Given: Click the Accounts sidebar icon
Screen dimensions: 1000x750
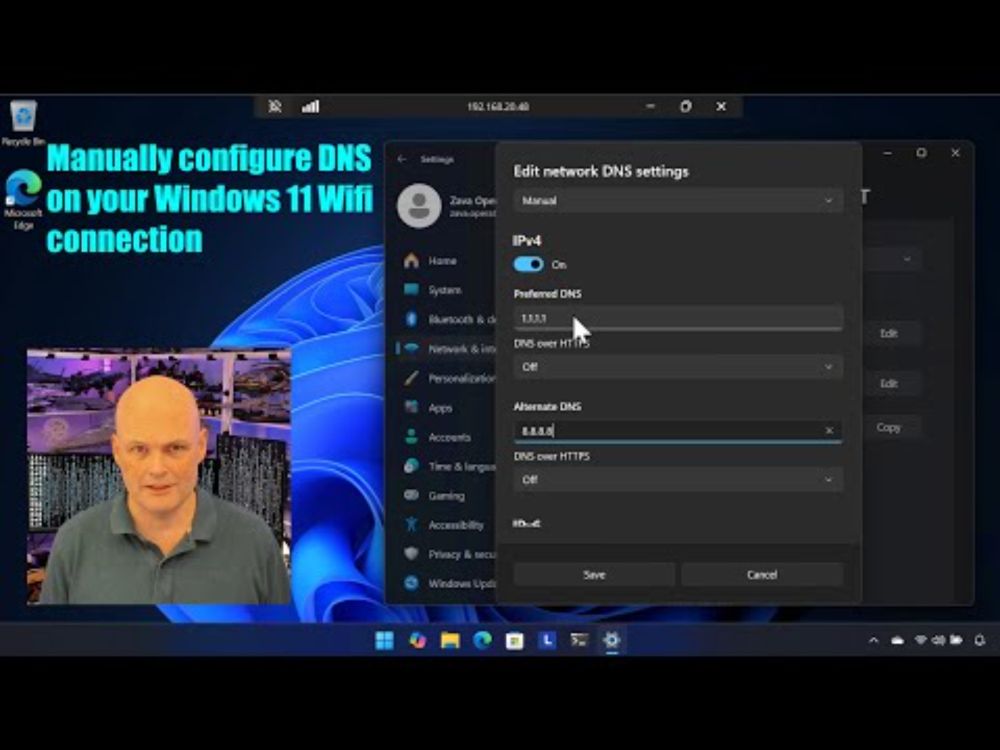Looking at the screenshot, I should click(411, 437).
